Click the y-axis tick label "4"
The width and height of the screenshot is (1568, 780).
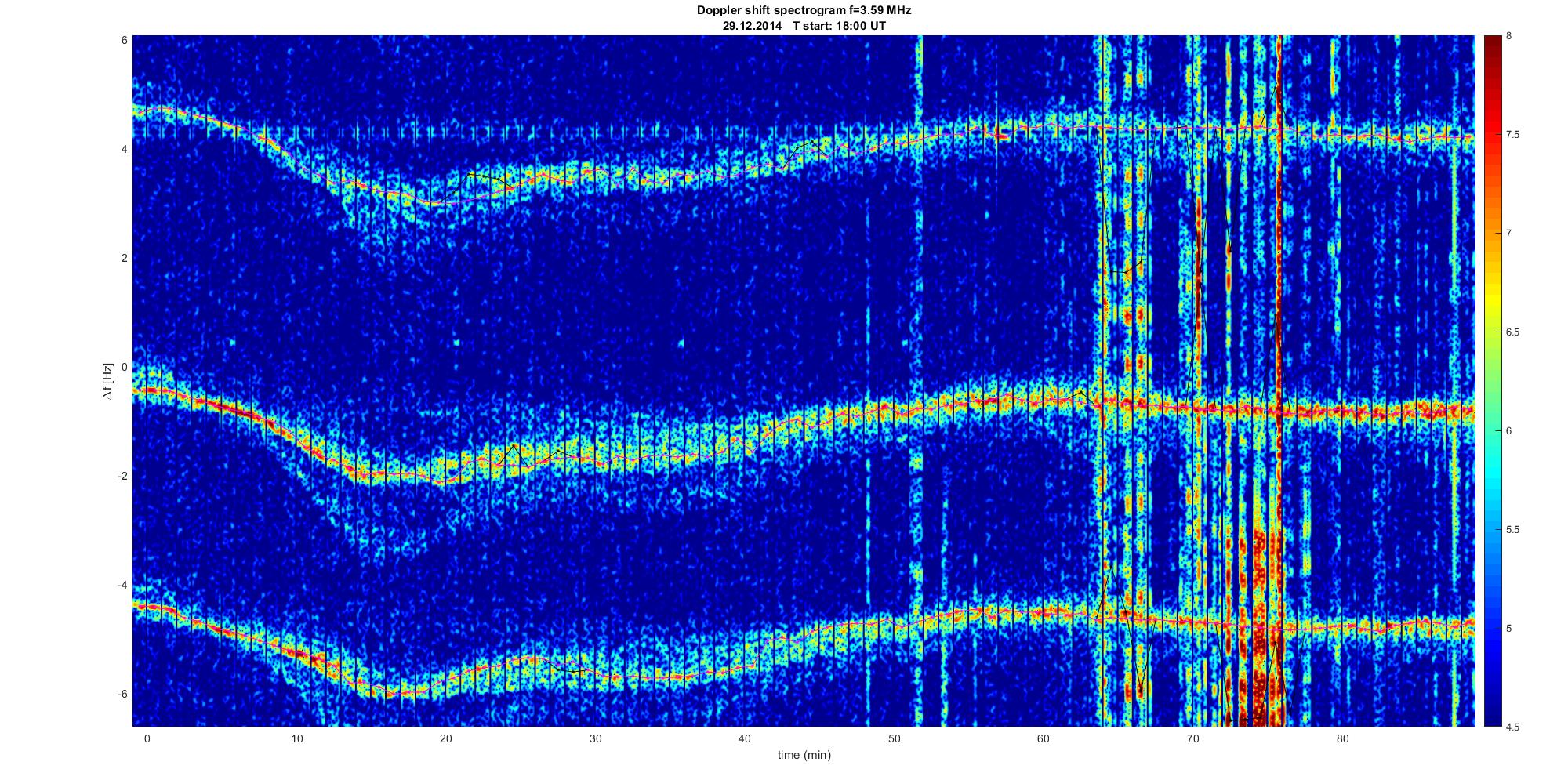click(x=125, y=149)
